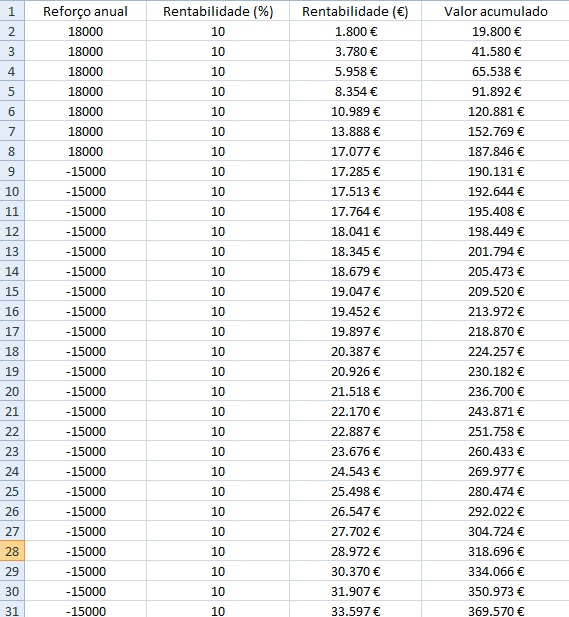
Task: Select the cell with 224.257 €
Action: [x=495, y=351]
